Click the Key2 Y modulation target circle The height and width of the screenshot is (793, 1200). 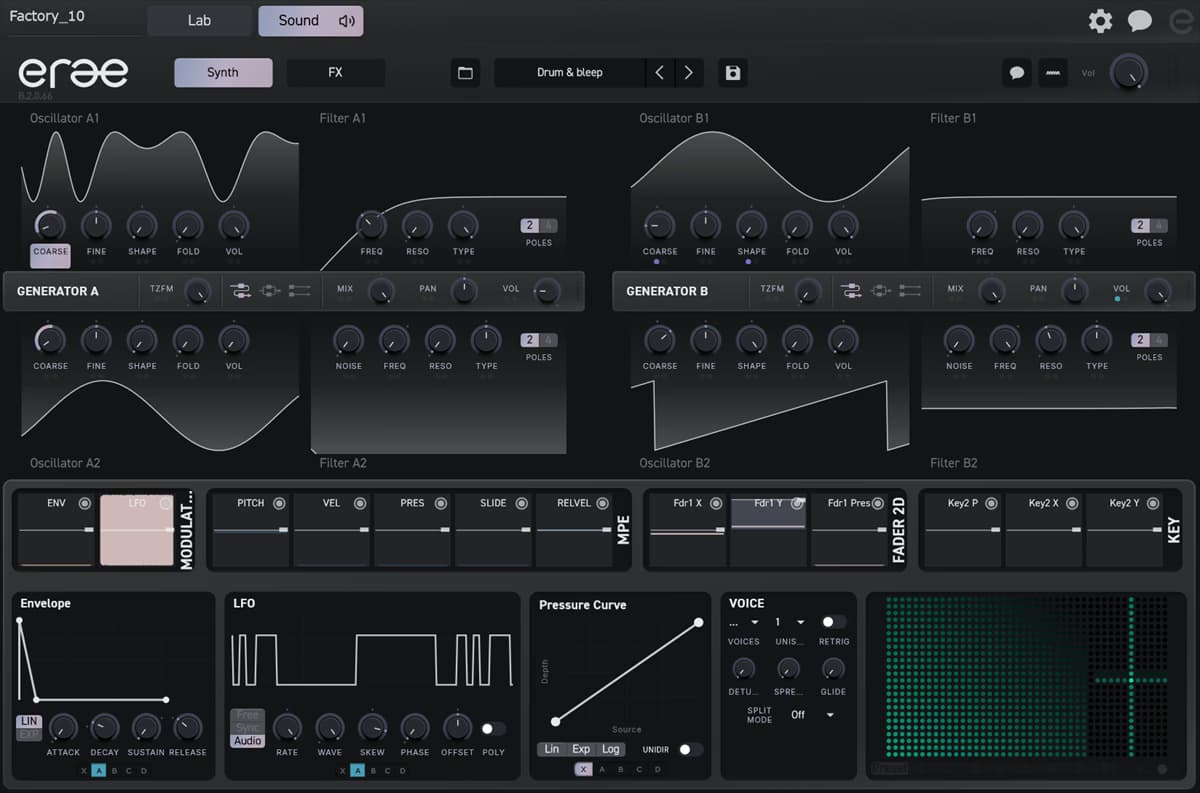pos(1153,503)
